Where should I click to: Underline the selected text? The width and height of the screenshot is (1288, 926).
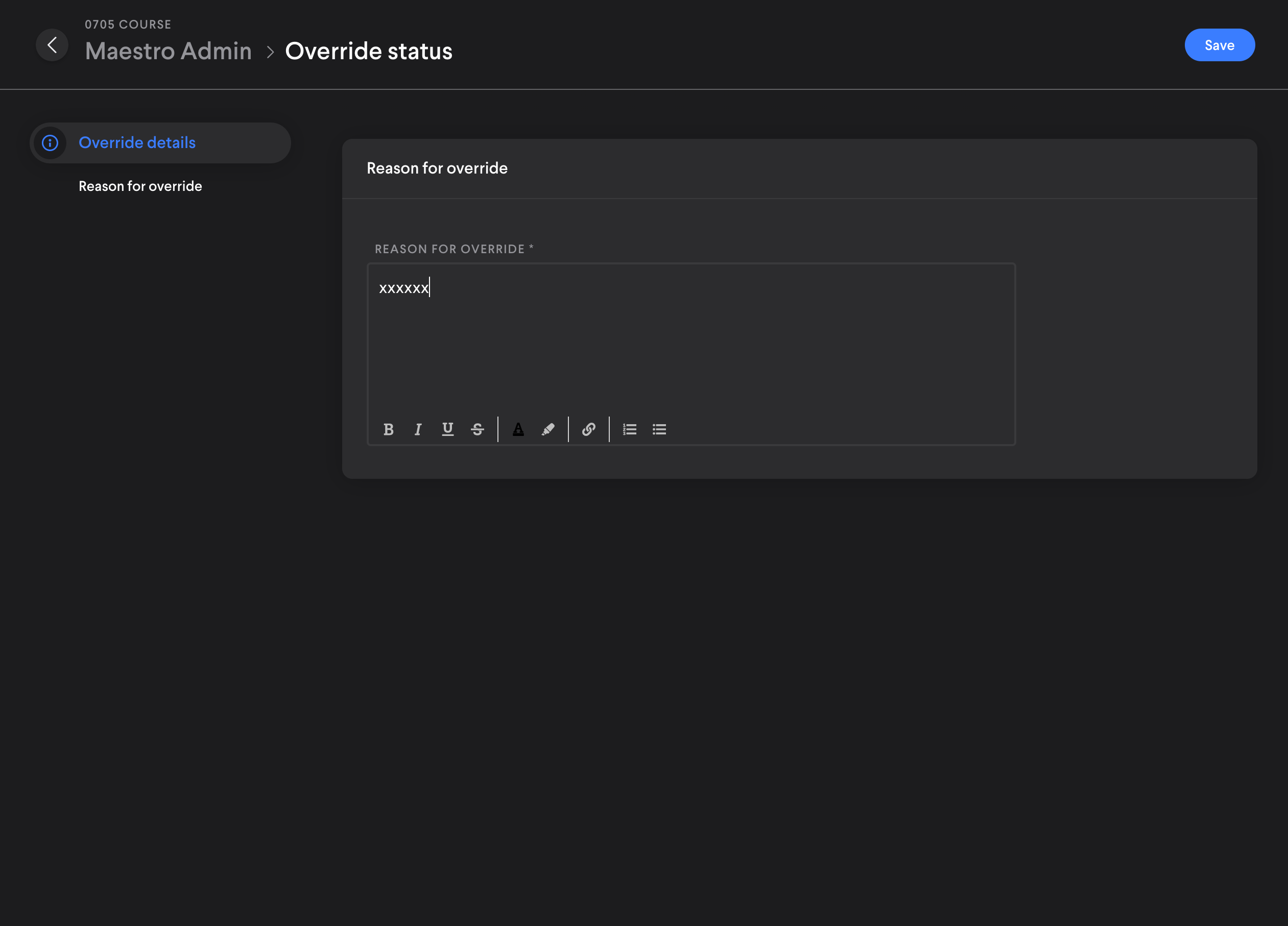448,430
